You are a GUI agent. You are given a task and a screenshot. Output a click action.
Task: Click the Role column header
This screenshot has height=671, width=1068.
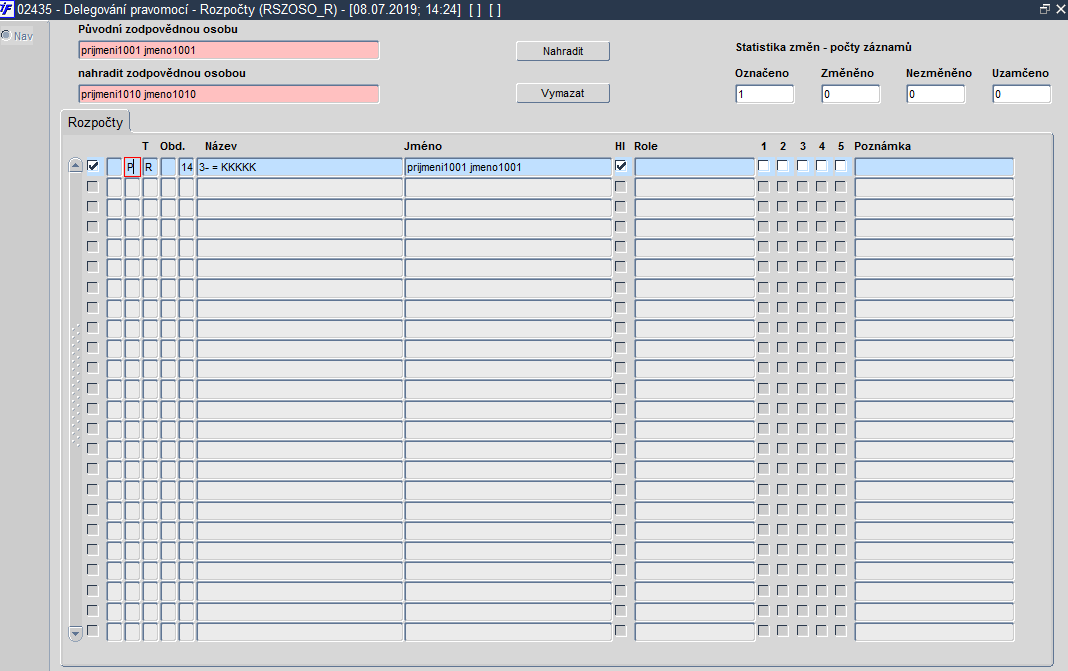[x=646, y=146]
